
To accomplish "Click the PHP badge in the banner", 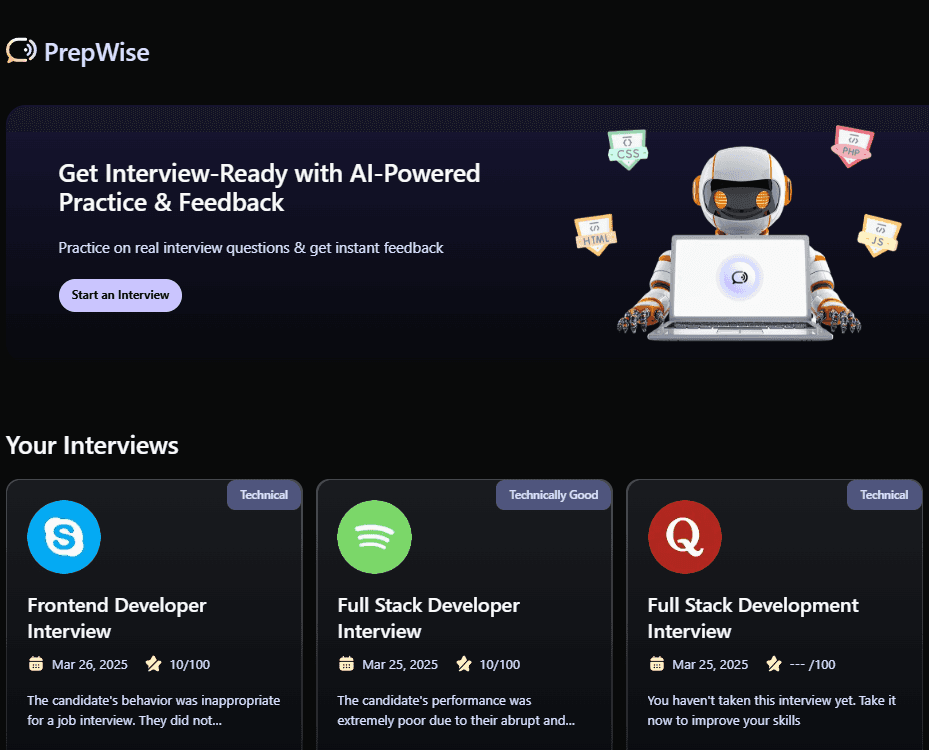I will coord(852,145).
